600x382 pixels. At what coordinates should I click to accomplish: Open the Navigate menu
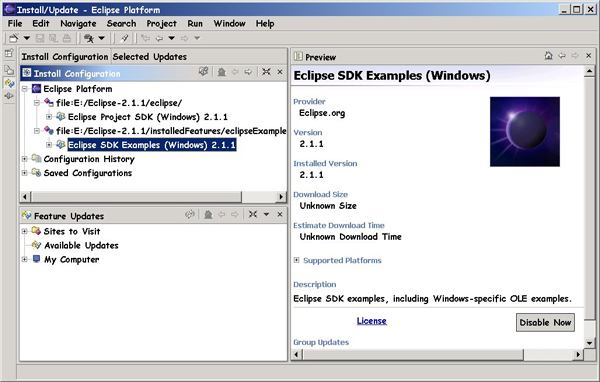78,24
